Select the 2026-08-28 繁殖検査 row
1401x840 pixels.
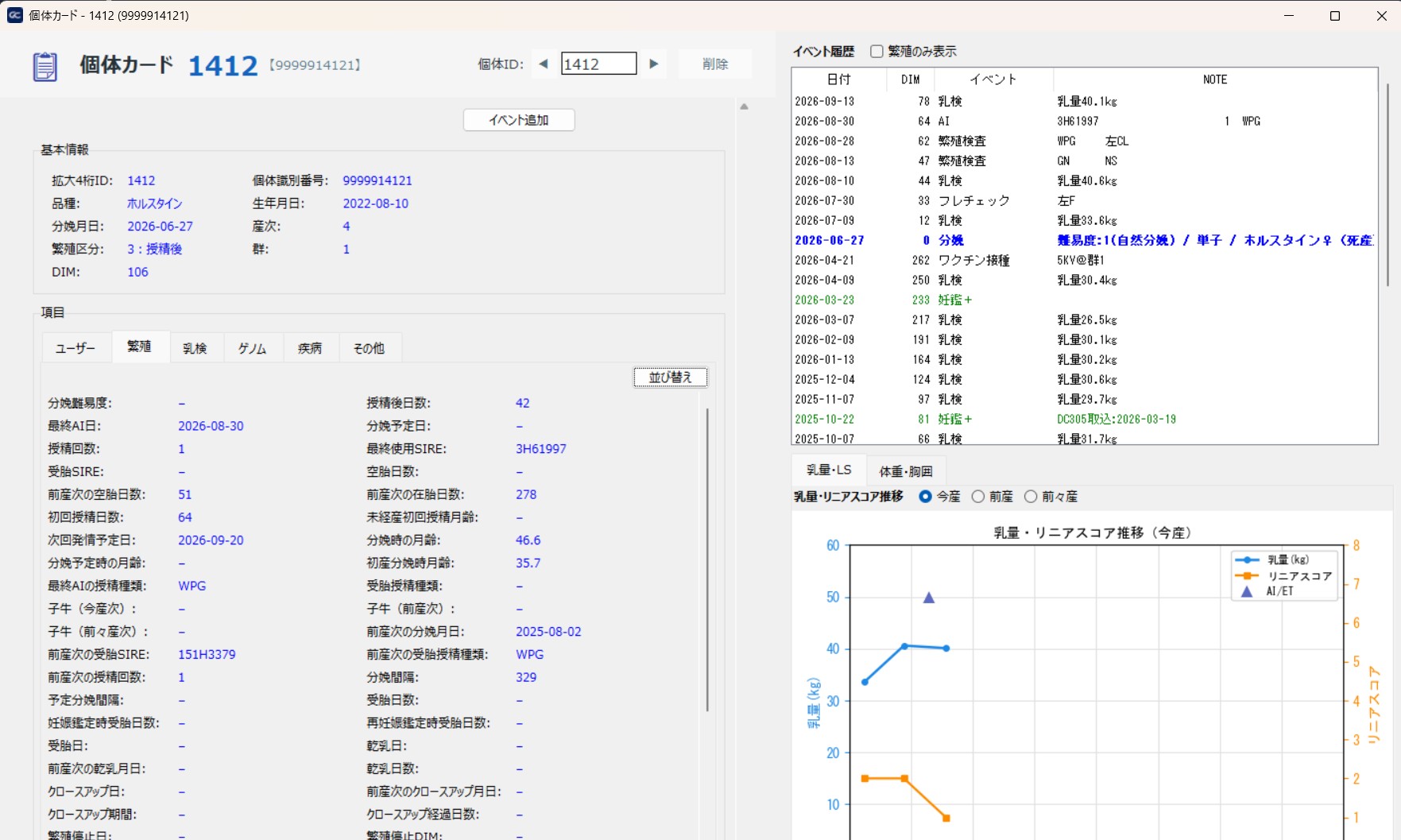point(1084,141)
